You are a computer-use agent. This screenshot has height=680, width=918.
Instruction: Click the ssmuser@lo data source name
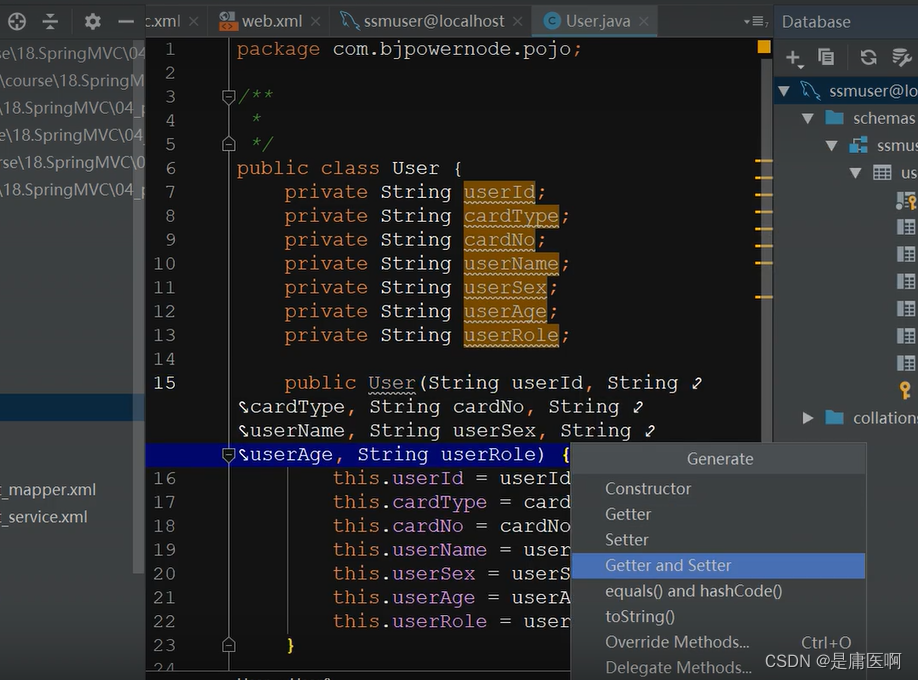[x=873, y=91]
